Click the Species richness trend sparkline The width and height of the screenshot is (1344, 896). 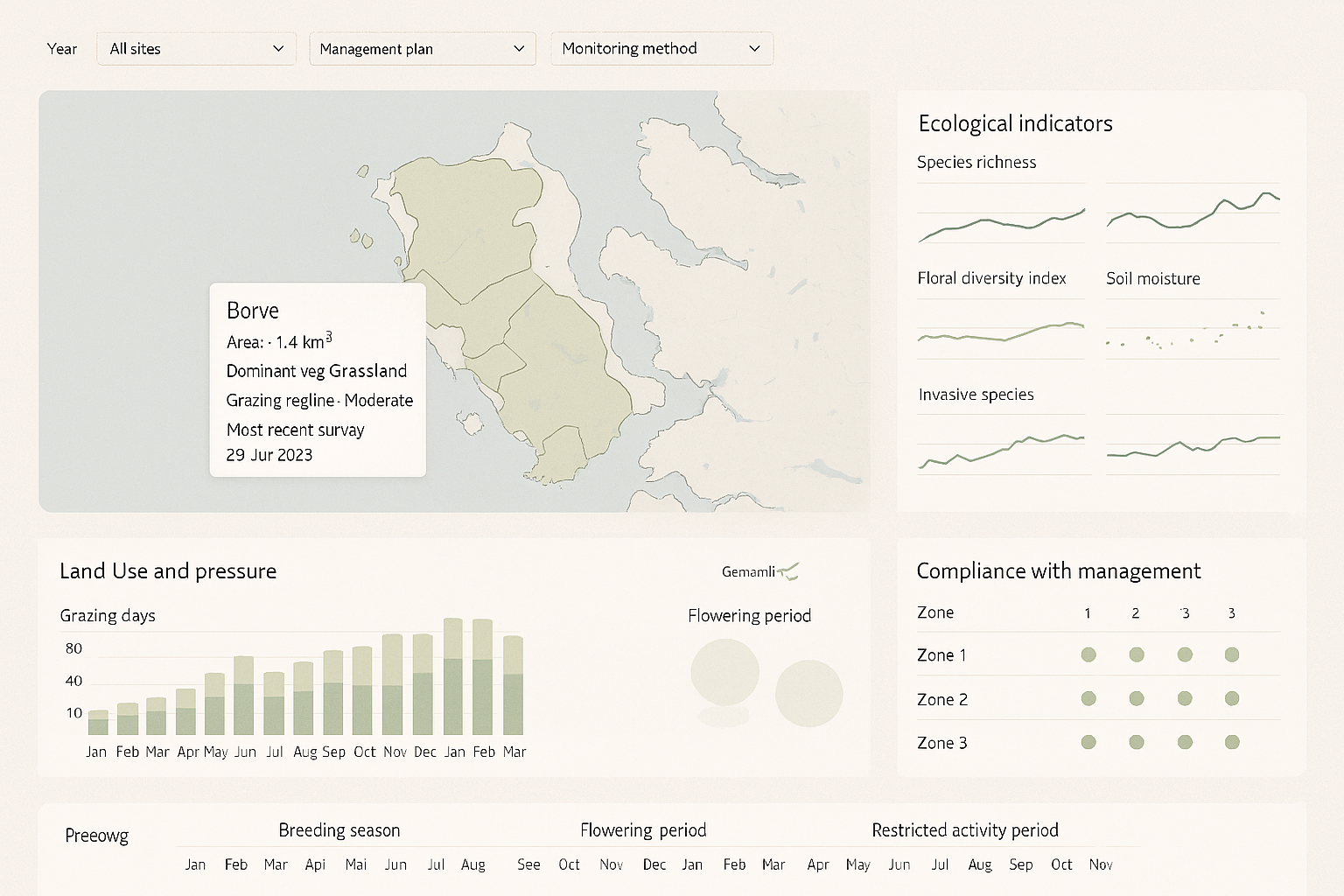tap(1000, 223)
